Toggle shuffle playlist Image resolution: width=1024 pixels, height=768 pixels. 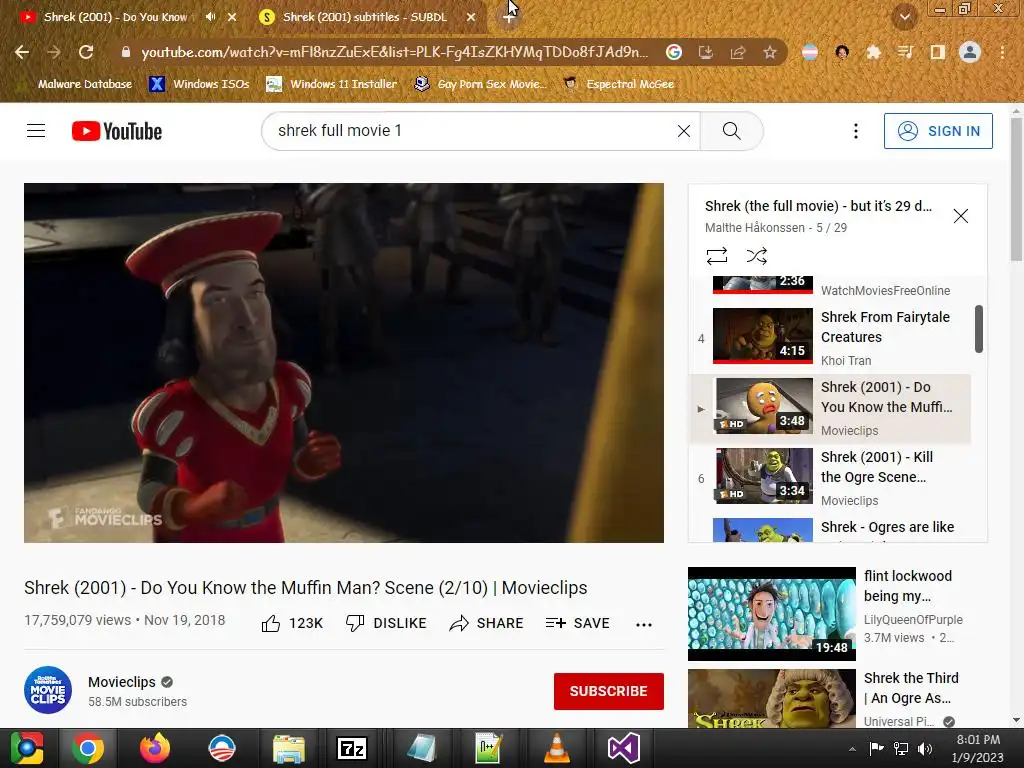point(756,255)
